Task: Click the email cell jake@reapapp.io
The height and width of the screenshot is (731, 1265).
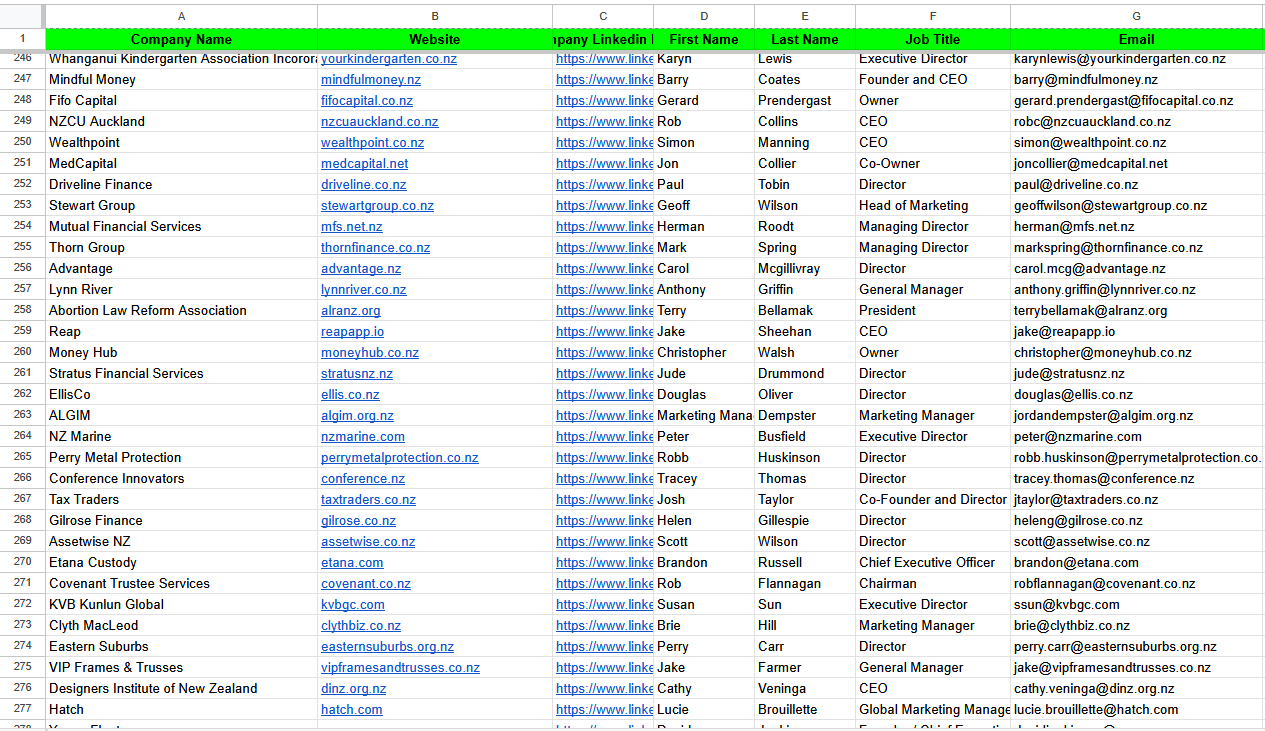Action: coord(1137,332)
